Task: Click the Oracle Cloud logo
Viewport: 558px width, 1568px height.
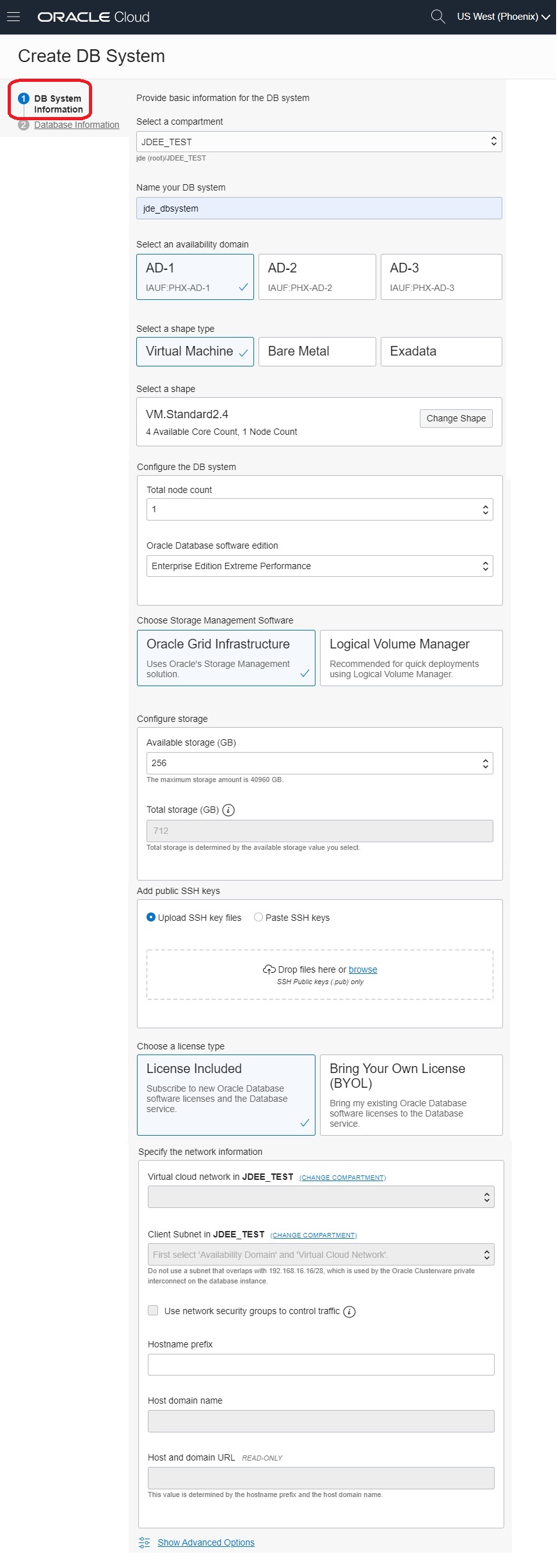Action: (93, 17)
